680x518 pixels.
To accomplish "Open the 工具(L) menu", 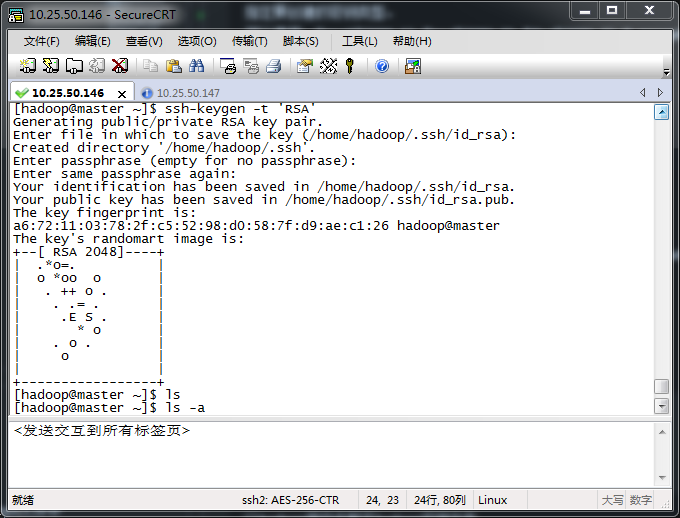I will (359, 41).
